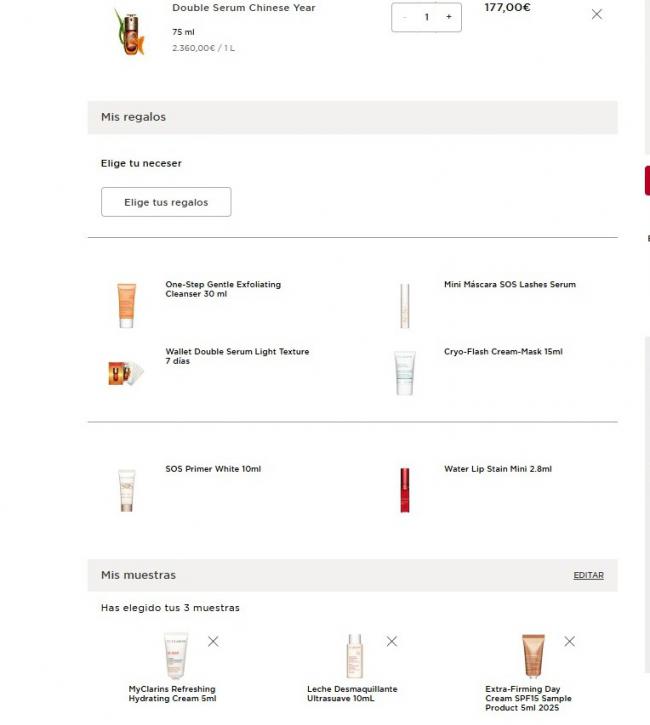The image size is (650, 725).
Task: Select One-Step Gentle Exfoliating Cleanser image
Action: tap(126, 305)
